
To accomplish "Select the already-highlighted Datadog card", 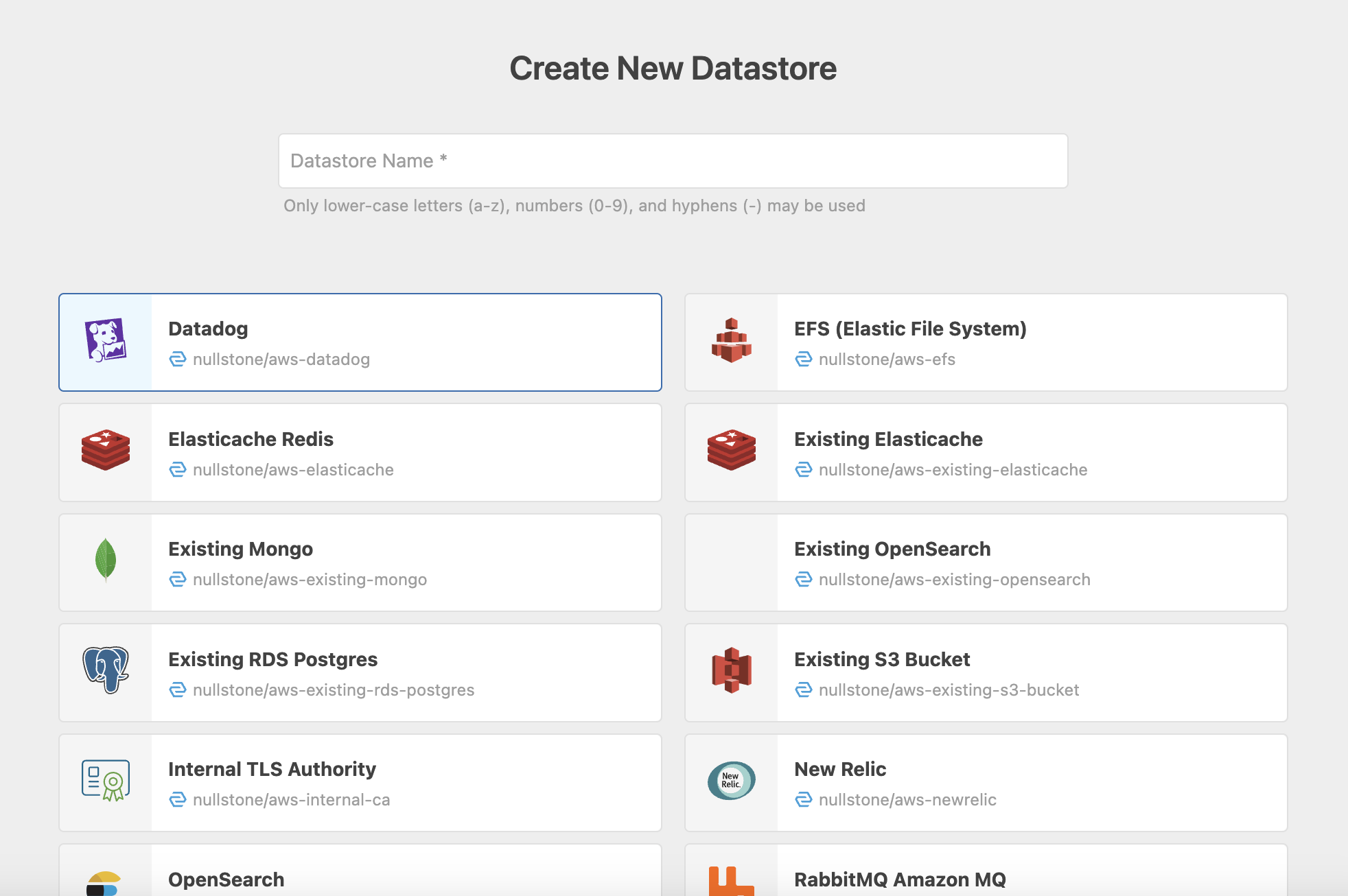I will point(360,342).
